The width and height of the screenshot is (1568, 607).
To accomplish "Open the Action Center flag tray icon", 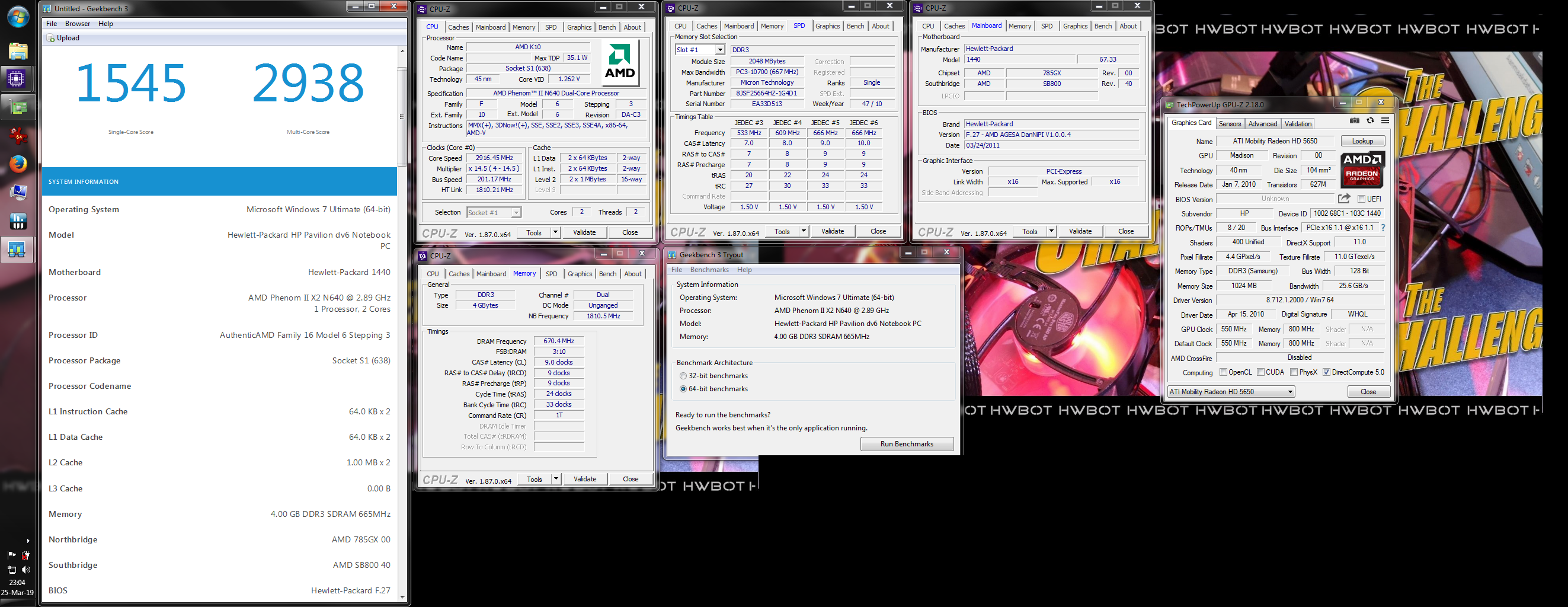I will [x=11, y=555].
